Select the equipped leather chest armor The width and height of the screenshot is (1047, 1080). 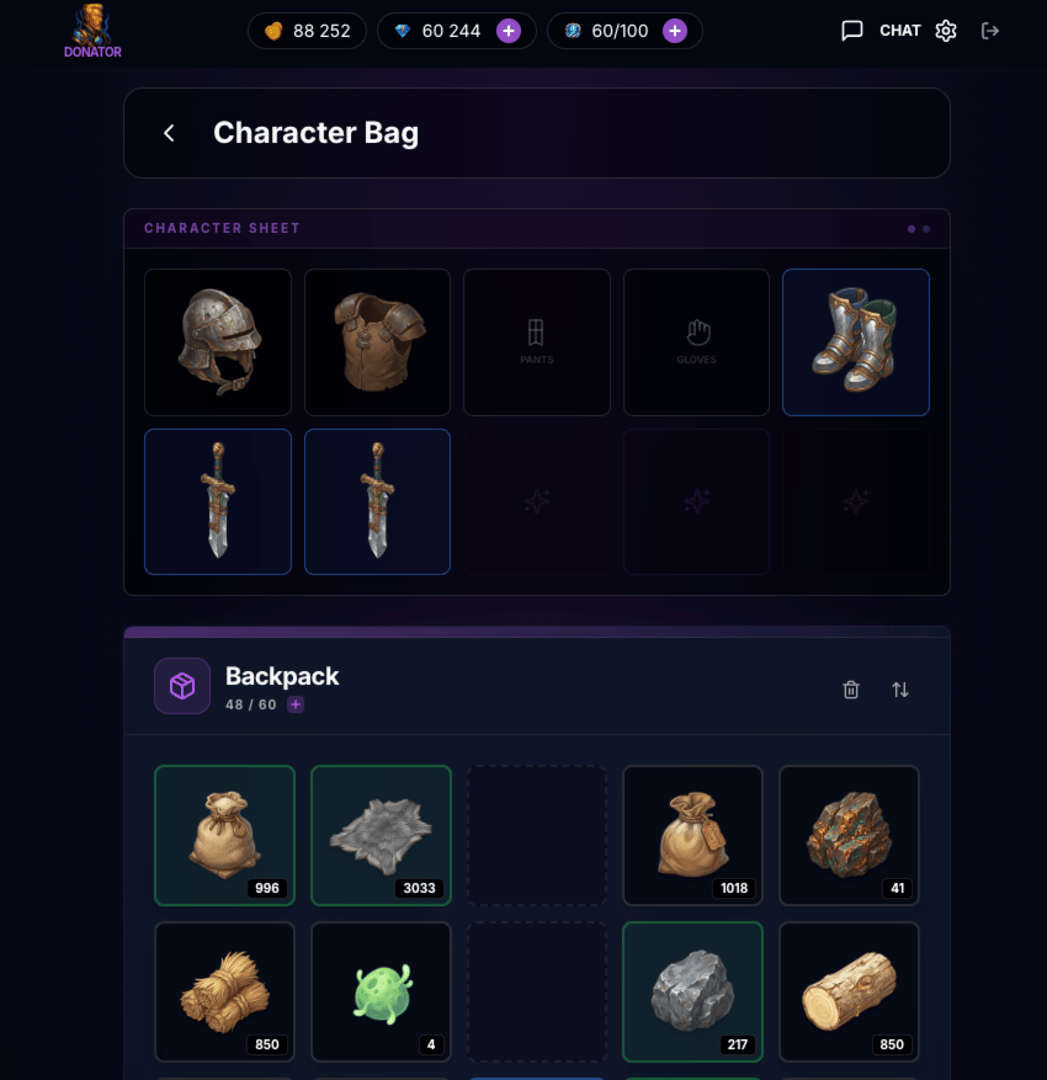(377, 342)
